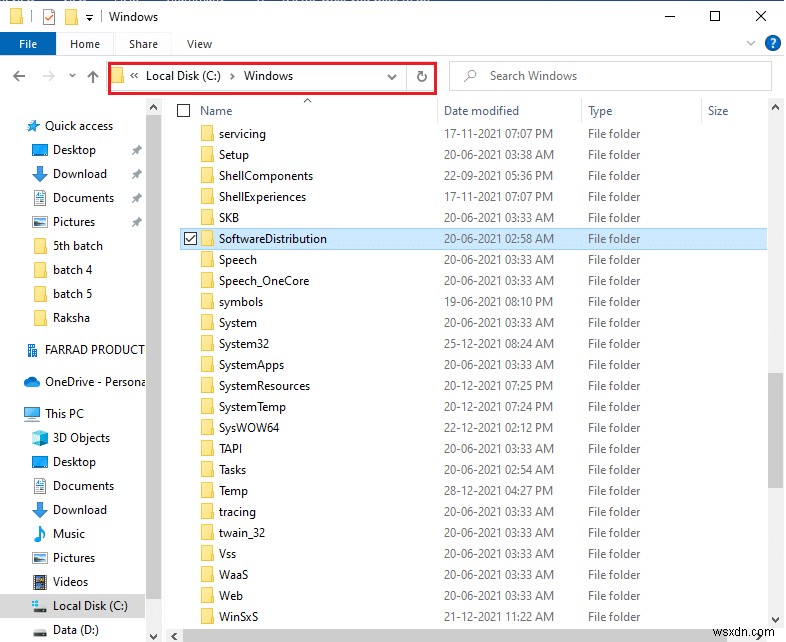The height and width of the screenshot is (642, 786).
Task: Click the Forward navigation arrow
Action: pyautogui.click(x=49, y=76)
